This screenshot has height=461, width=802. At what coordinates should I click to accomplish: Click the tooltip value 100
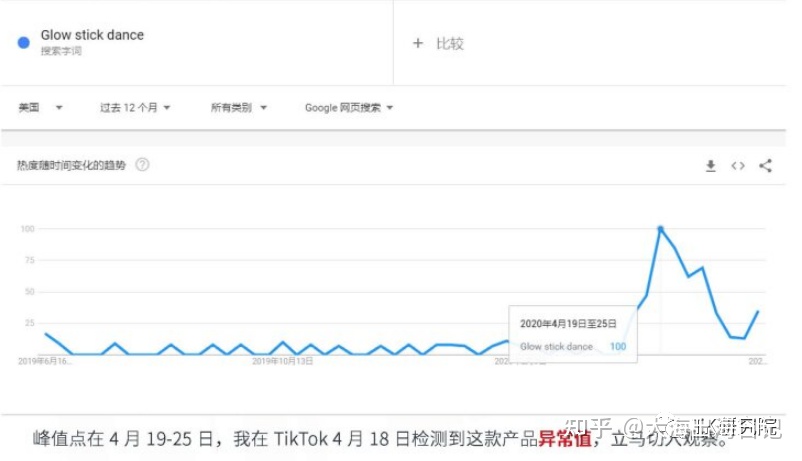click(618, 346)
